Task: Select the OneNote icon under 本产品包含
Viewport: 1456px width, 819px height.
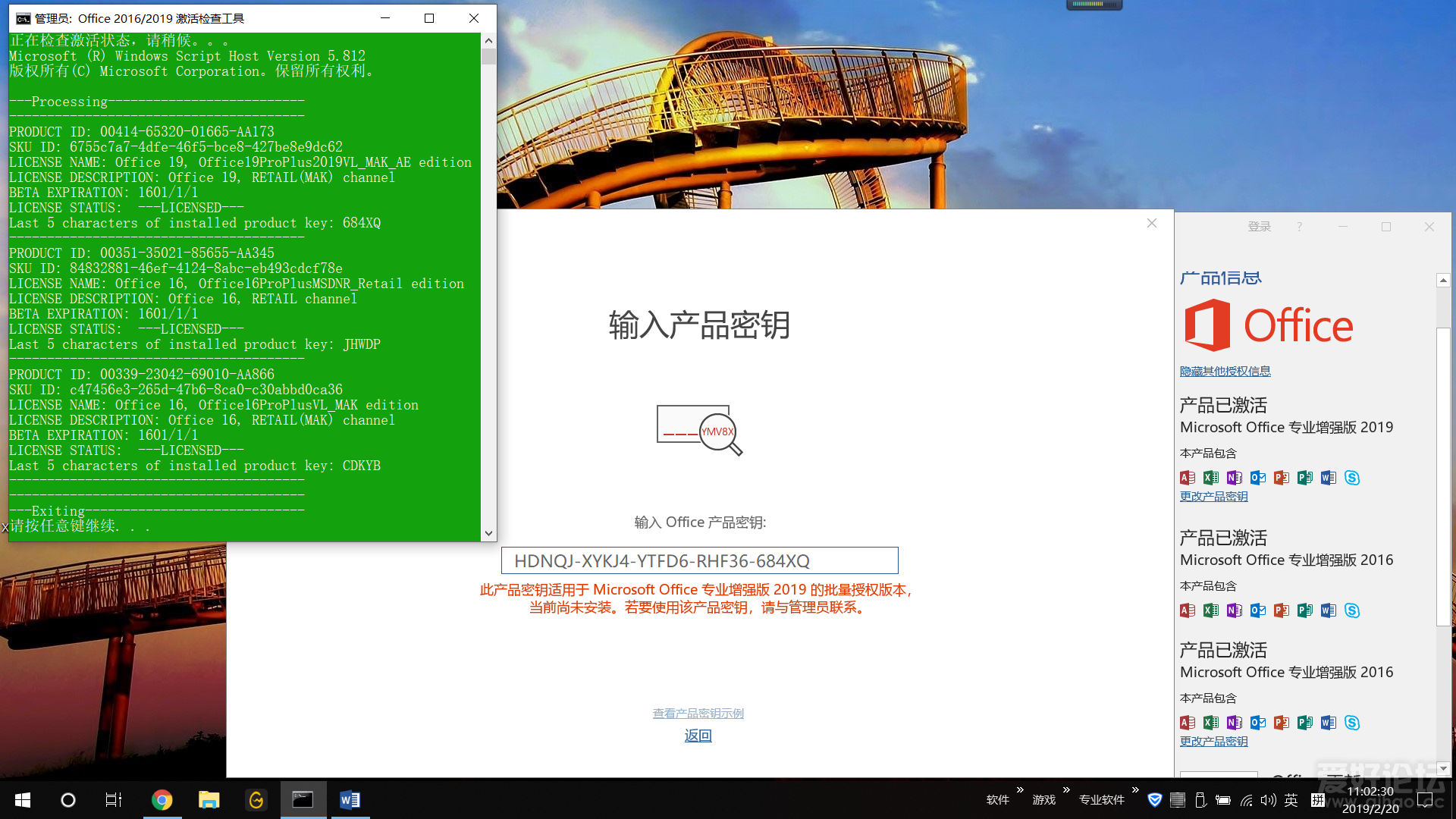Action: [1235, 478]
